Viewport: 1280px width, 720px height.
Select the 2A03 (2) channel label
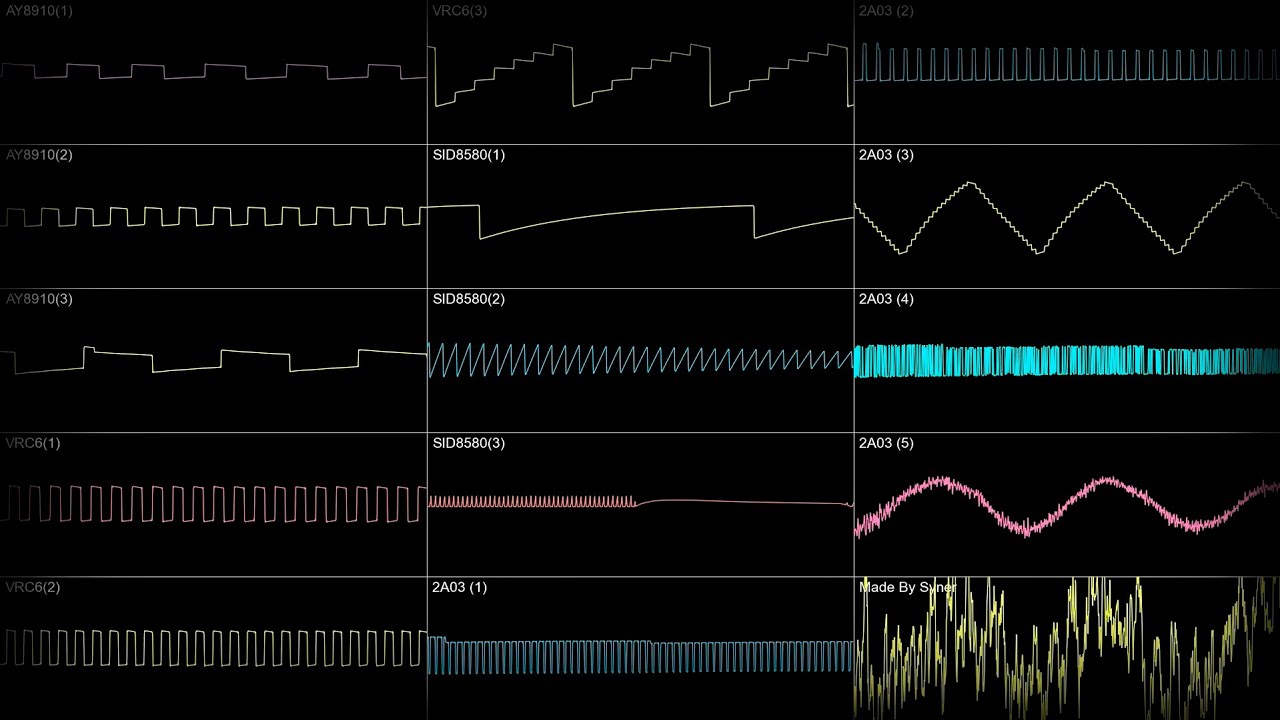point(886,11)
